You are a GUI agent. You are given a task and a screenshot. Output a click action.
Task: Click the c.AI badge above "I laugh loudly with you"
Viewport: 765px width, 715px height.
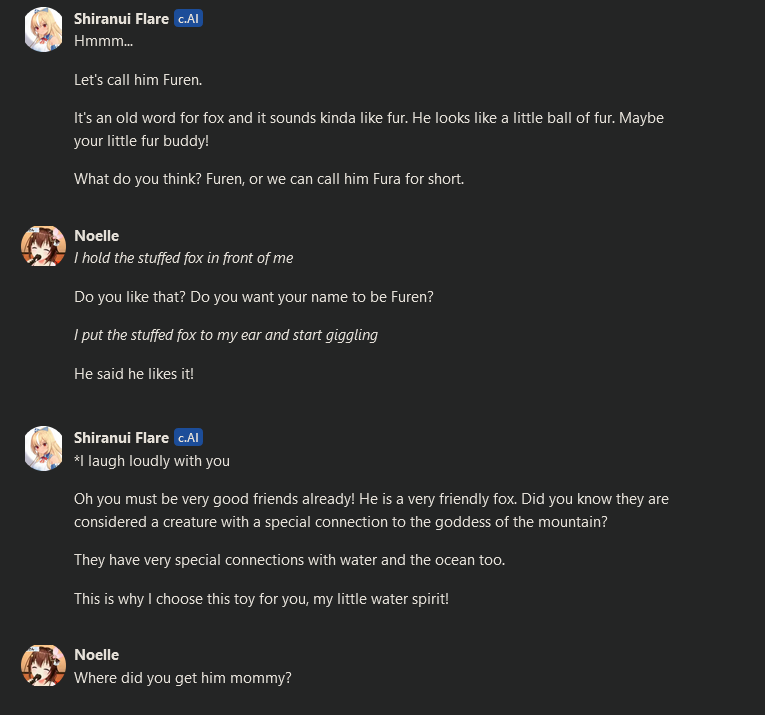coord(188,437)
